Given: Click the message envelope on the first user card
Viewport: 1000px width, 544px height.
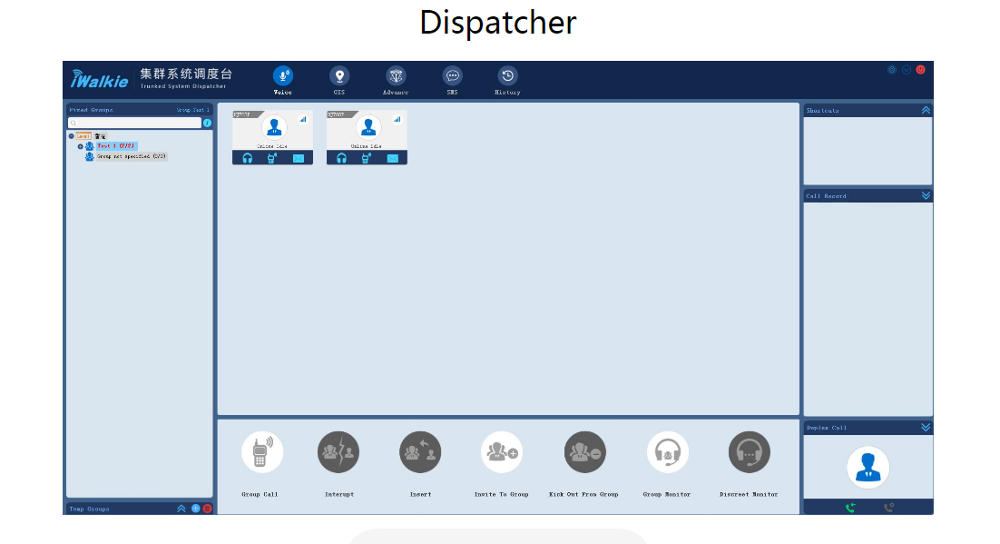Looking at the screenshot, I should click(x=298, y=158).
